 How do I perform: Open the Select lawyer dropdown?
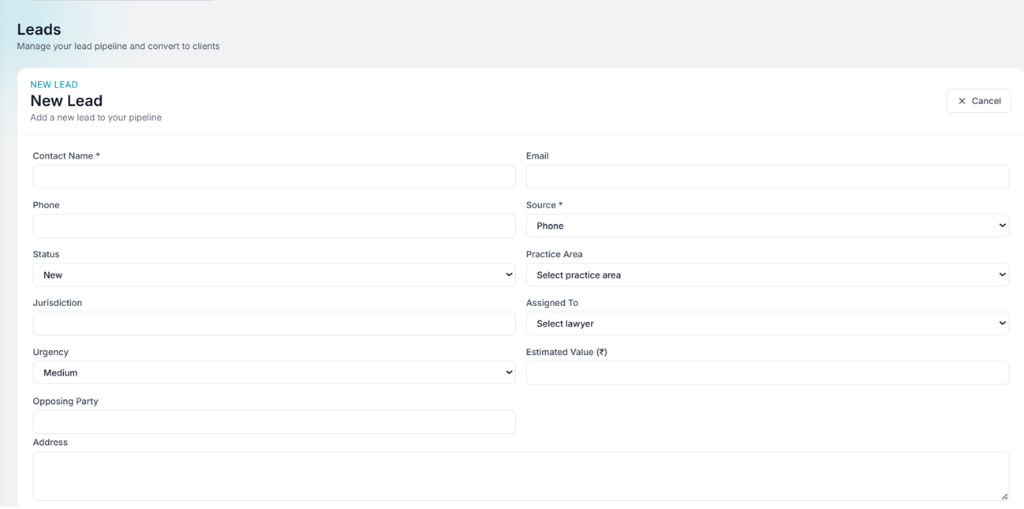(767, 324)
